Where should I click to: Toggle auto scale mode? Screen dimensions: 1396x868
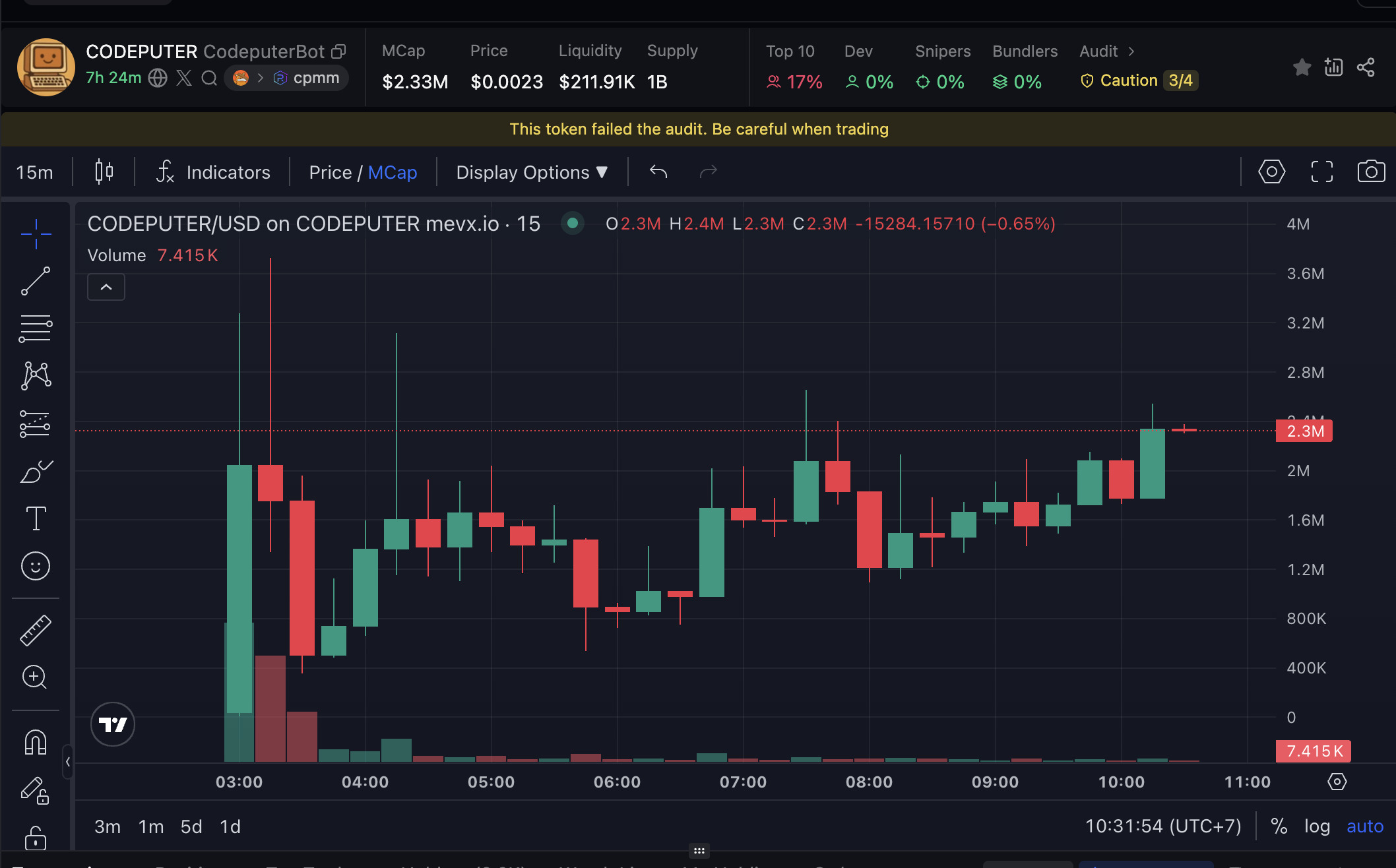1364,826
